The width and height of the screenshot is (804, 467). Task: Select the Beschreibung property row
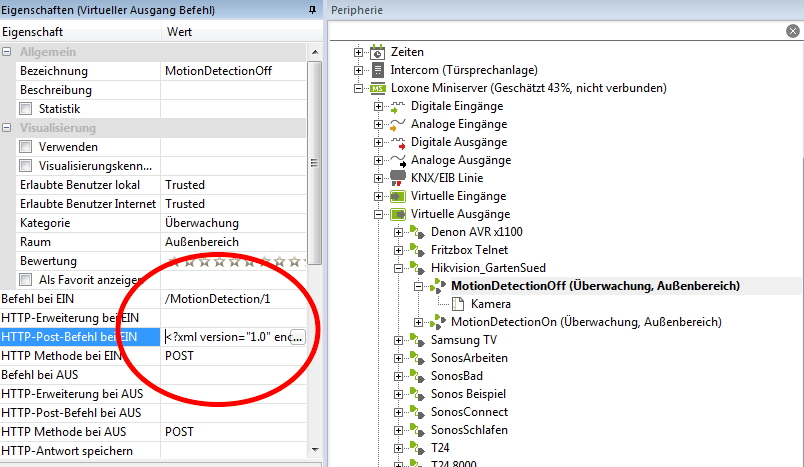point(161,90)
